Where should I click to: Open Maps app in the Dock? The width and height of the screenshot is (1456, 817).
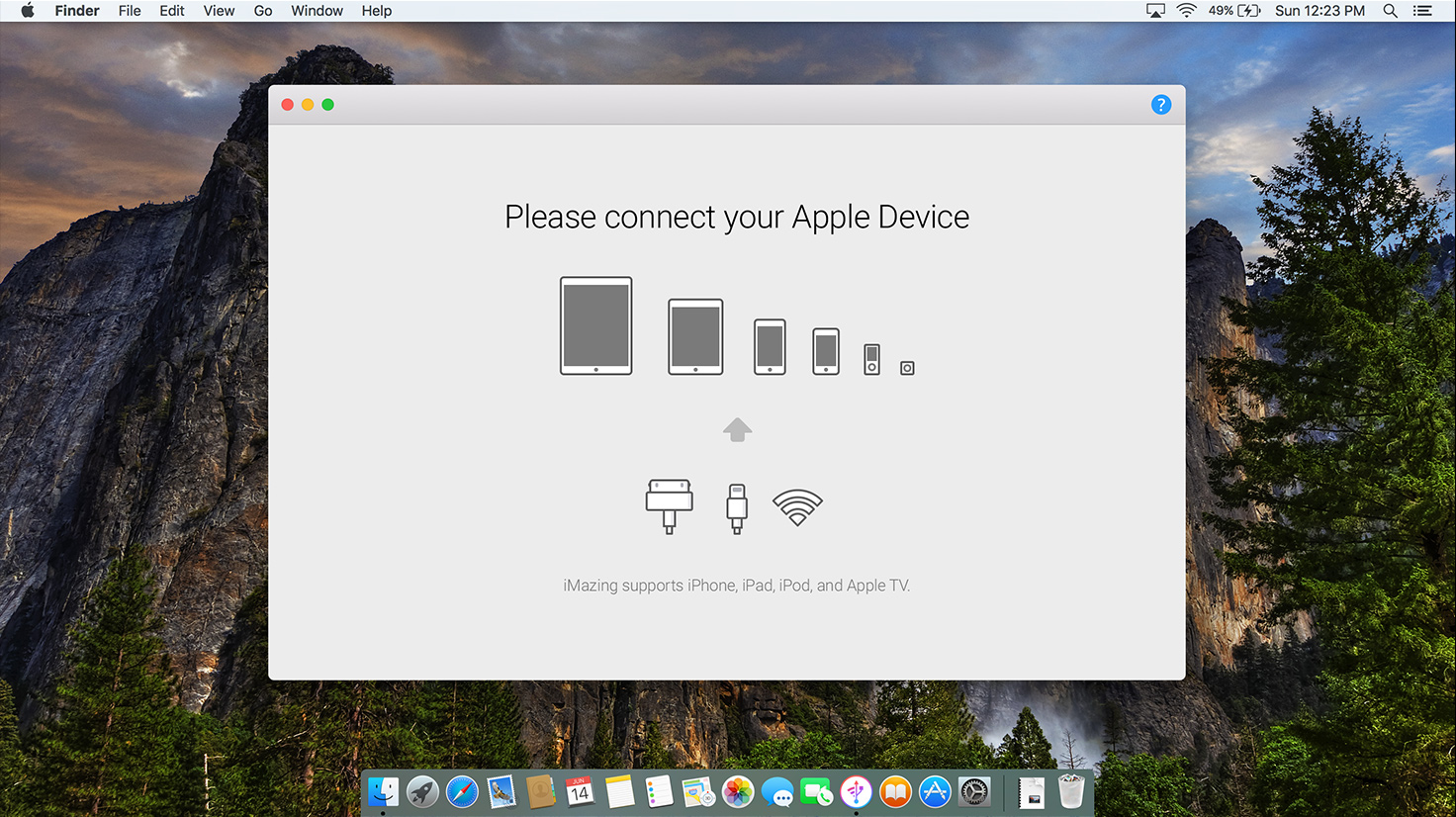point(698,792)
